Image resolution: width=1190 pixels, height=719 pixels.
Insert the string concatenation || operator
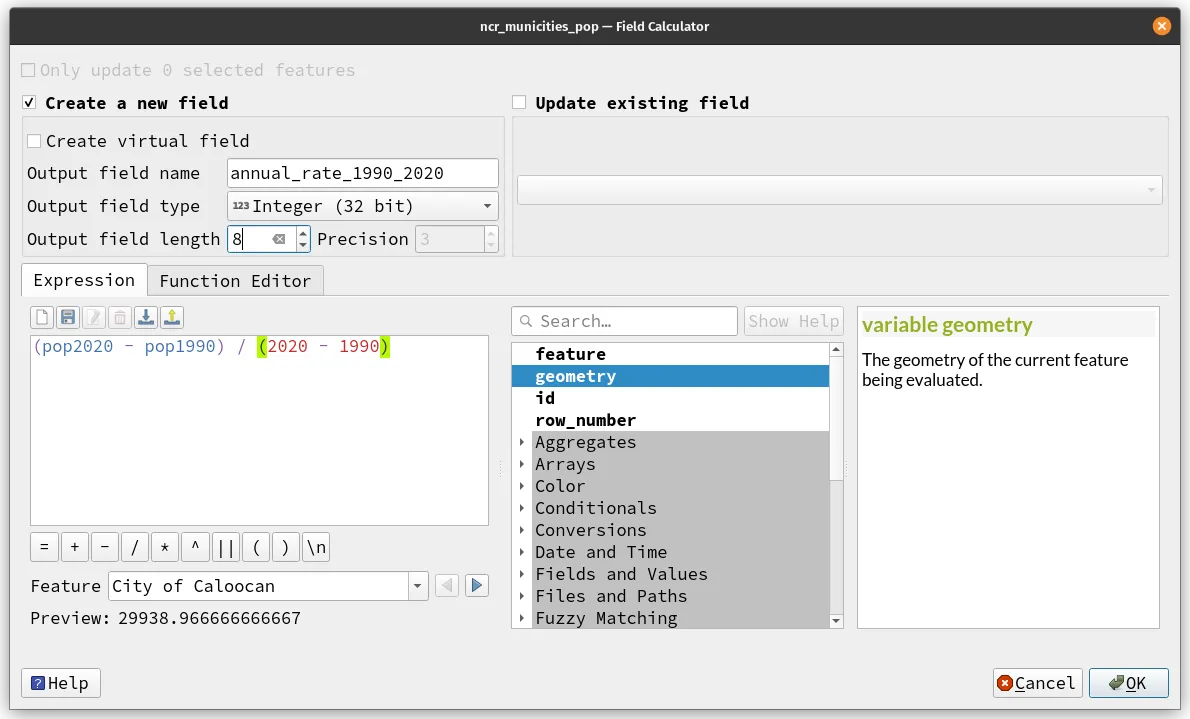tap(226, 547)
